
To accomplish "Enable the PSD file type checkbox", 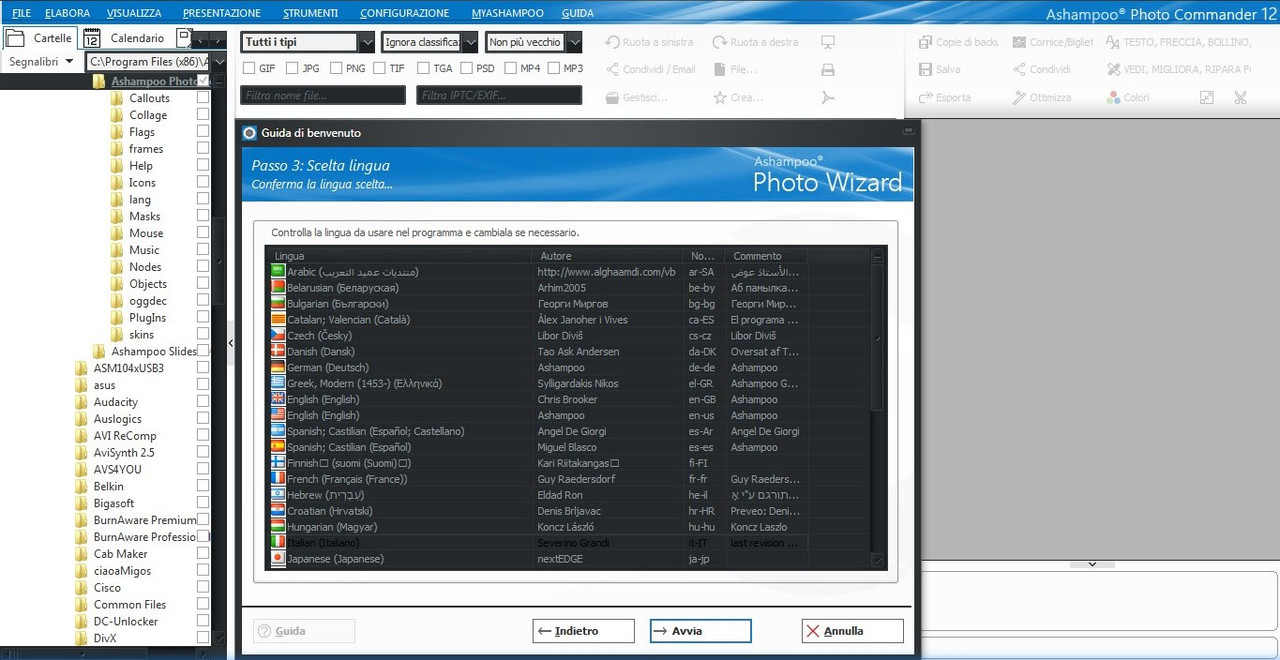I will (466, 69).
